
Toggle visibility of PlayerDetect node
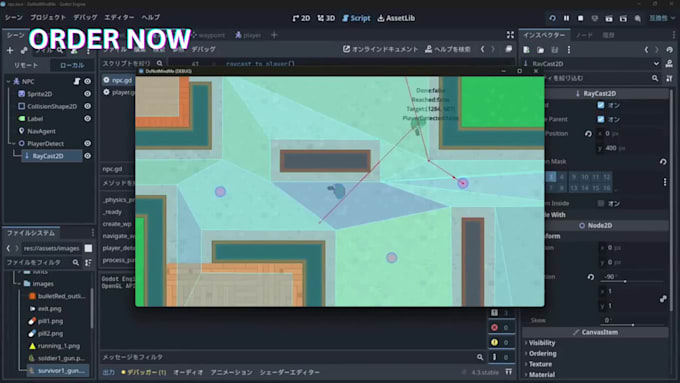point(88,143)
